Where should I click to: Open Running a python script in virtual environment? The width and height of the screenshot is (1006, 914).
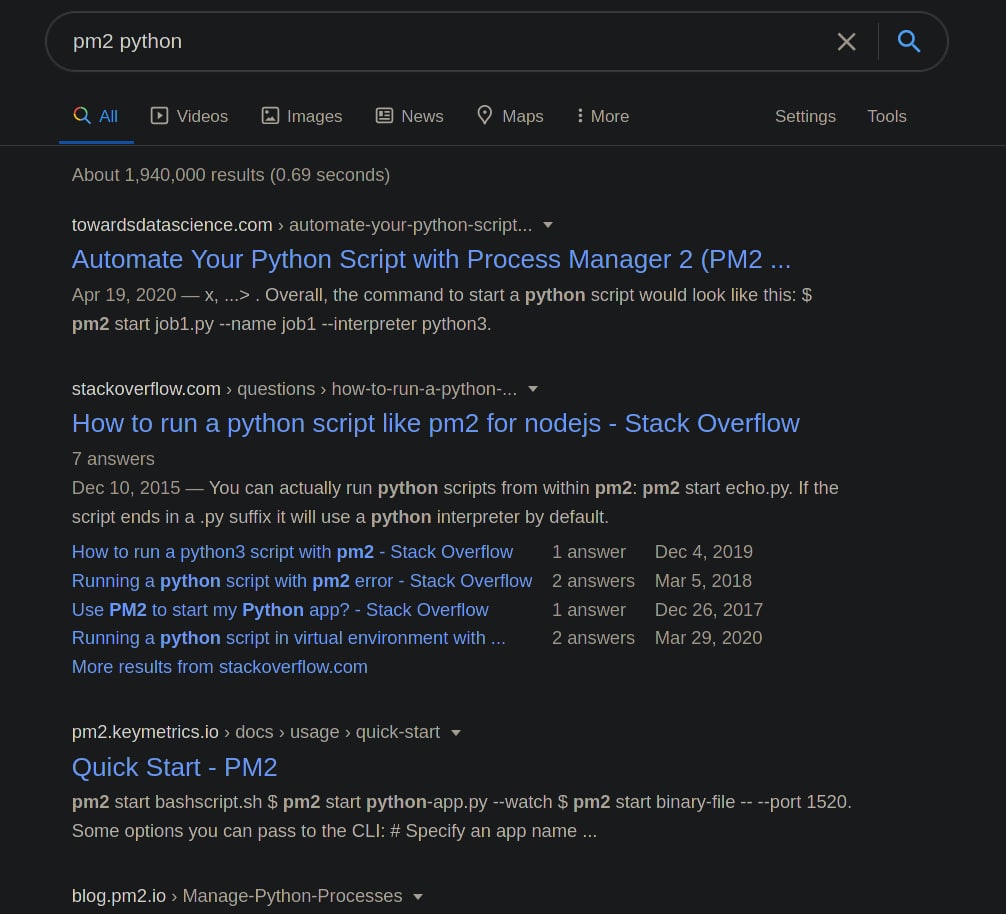[x=289, y=638]
